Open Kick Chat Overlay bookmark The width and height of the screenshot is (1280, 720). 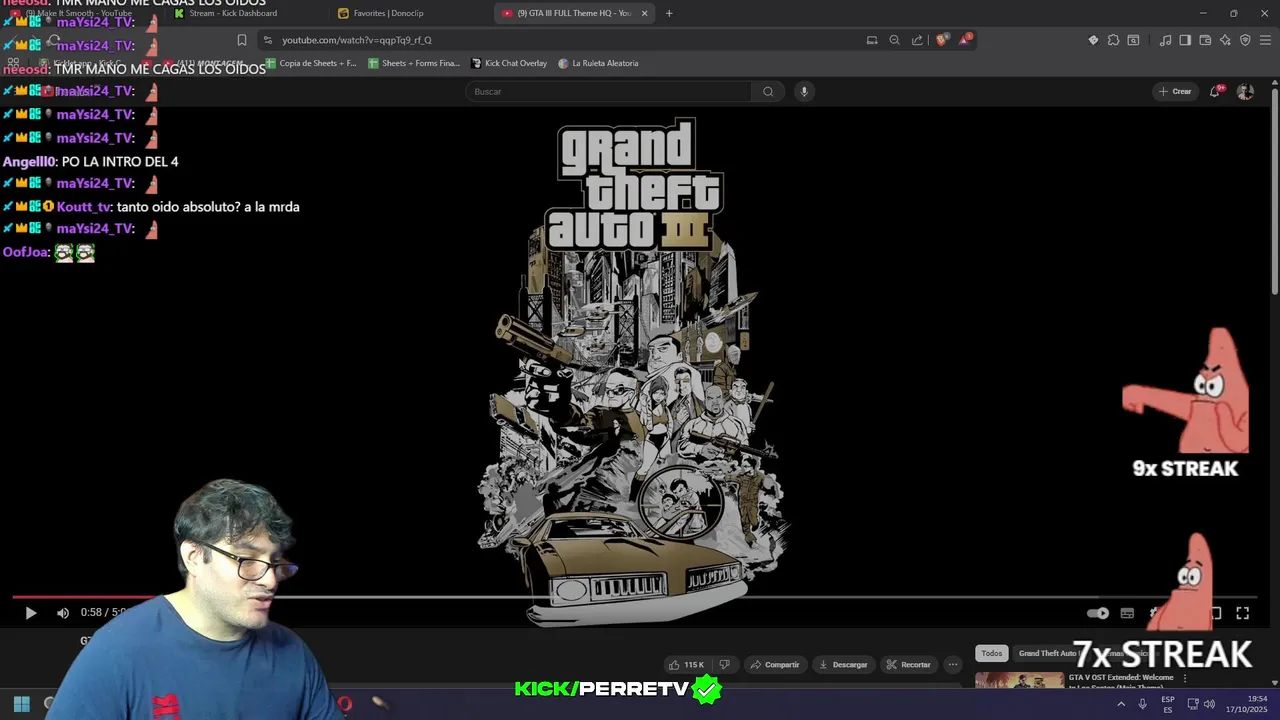(x=510, y=63)
